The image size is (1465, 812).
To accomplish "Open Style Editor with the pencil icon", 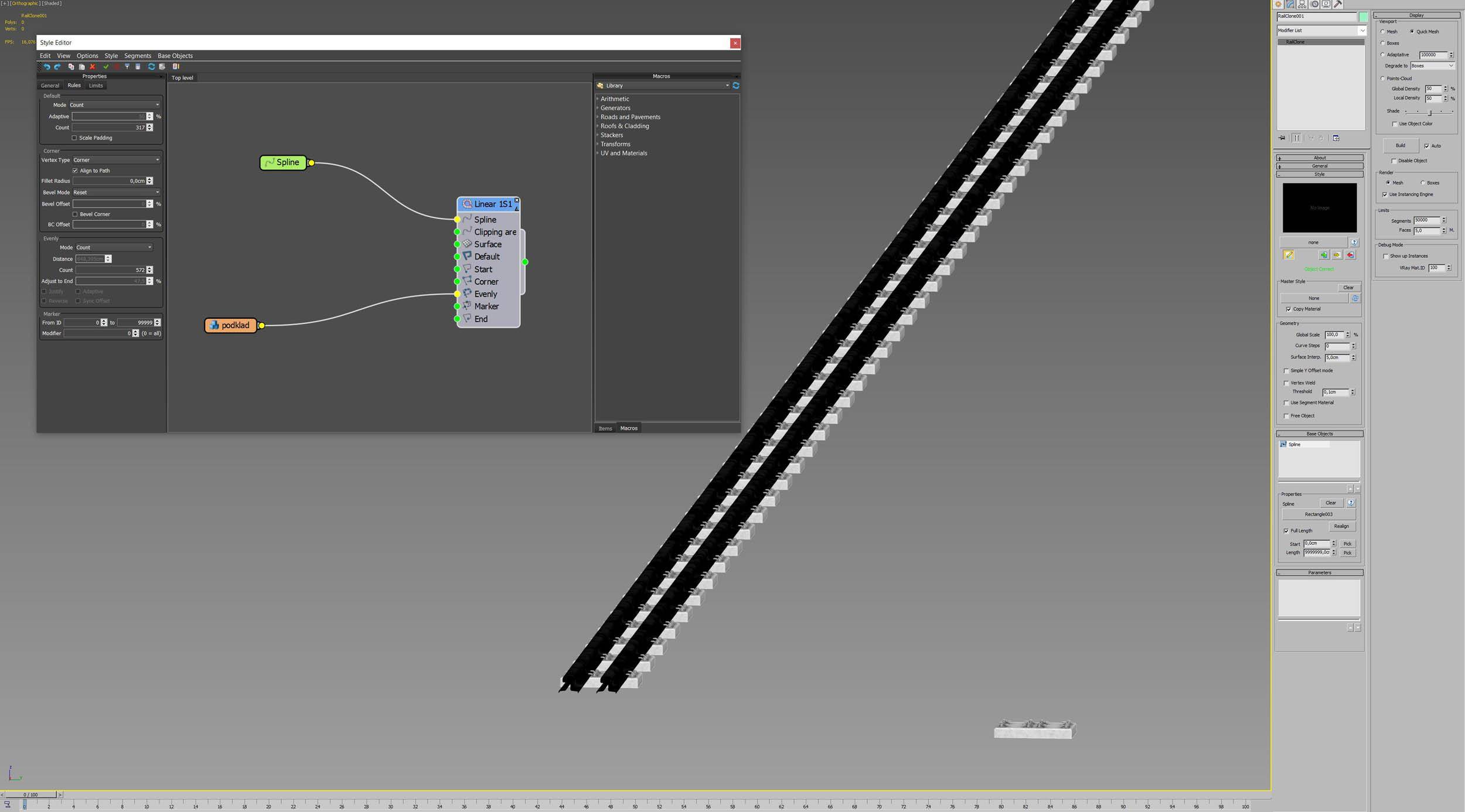I will point(1289,255).
